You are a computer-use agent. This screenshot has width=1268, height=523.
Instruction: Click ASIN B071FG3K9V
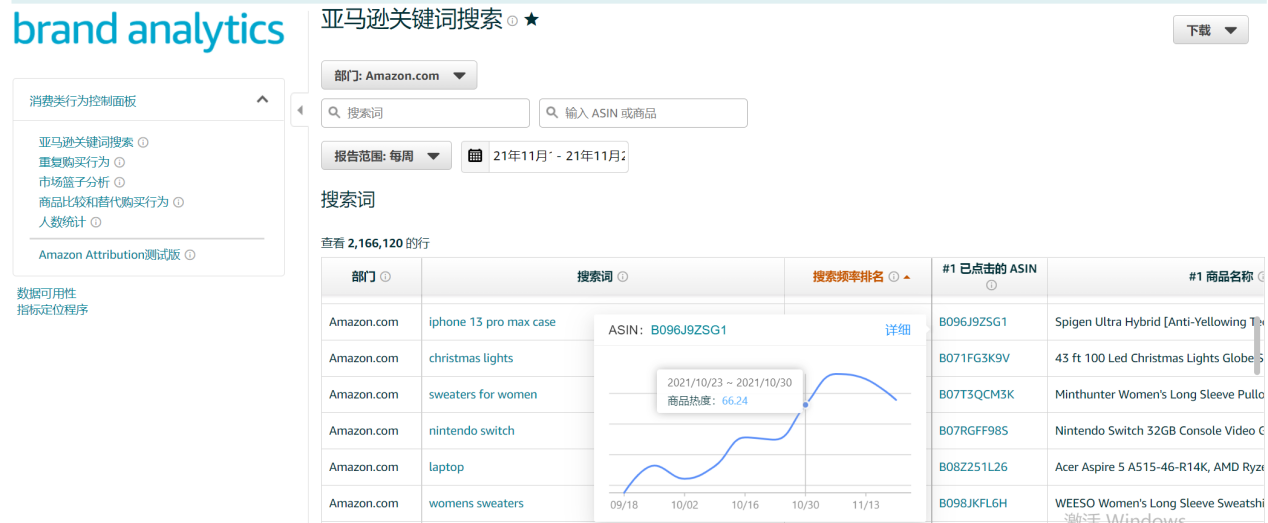[974, 358]
